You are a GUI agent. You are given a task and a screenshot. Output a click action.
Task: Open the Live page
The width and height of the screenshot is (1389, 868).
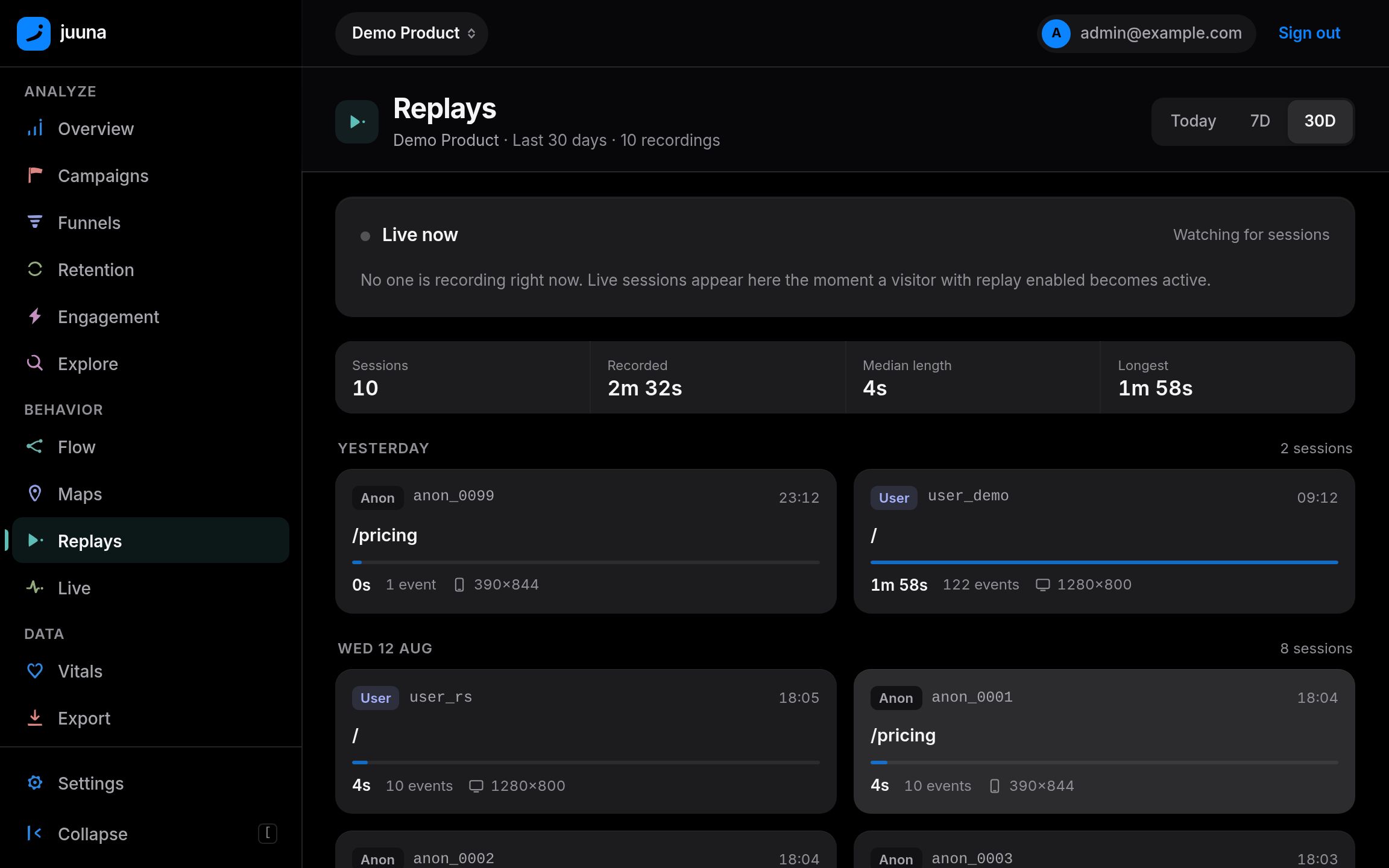(x=151, y=588)
